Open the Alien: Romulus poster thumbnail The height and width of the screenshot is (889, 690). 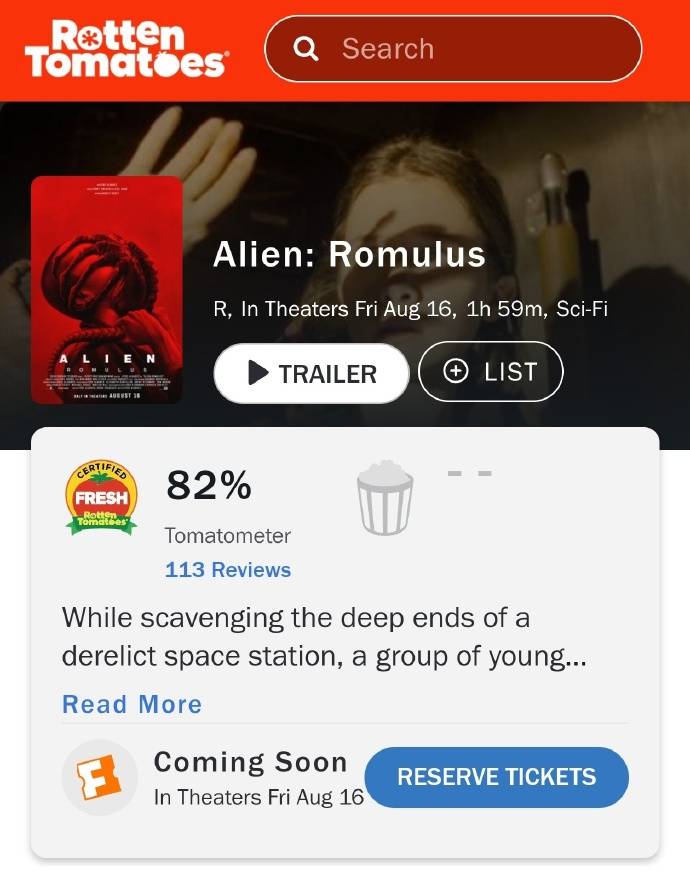click(x=107, y=290)
